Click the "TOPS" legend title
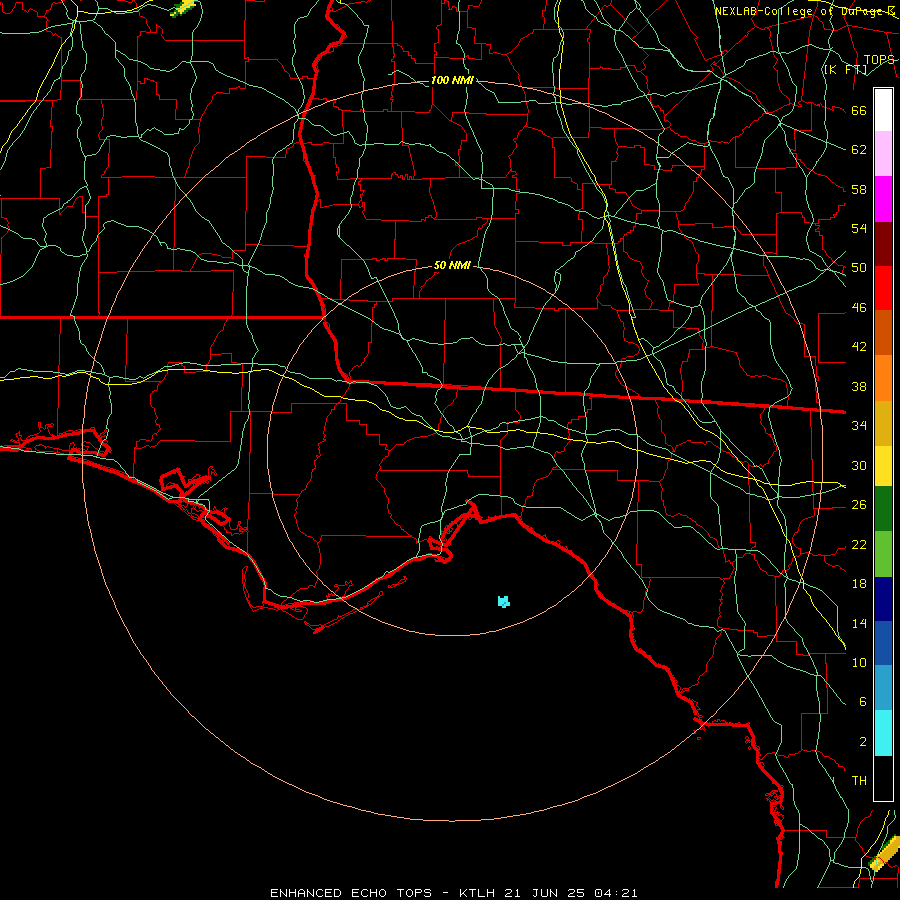Screen dimensions: 900x900 pos(879,60)
